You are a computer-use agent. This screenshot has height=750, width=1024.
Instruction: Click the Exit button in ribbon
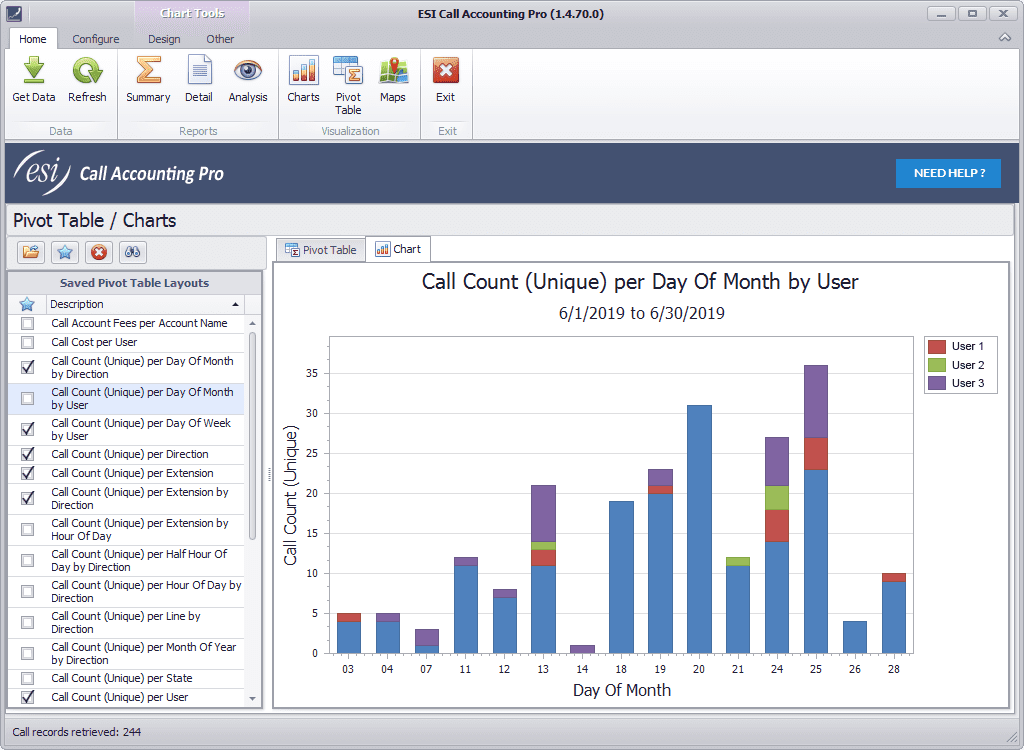tap(446, 80)
